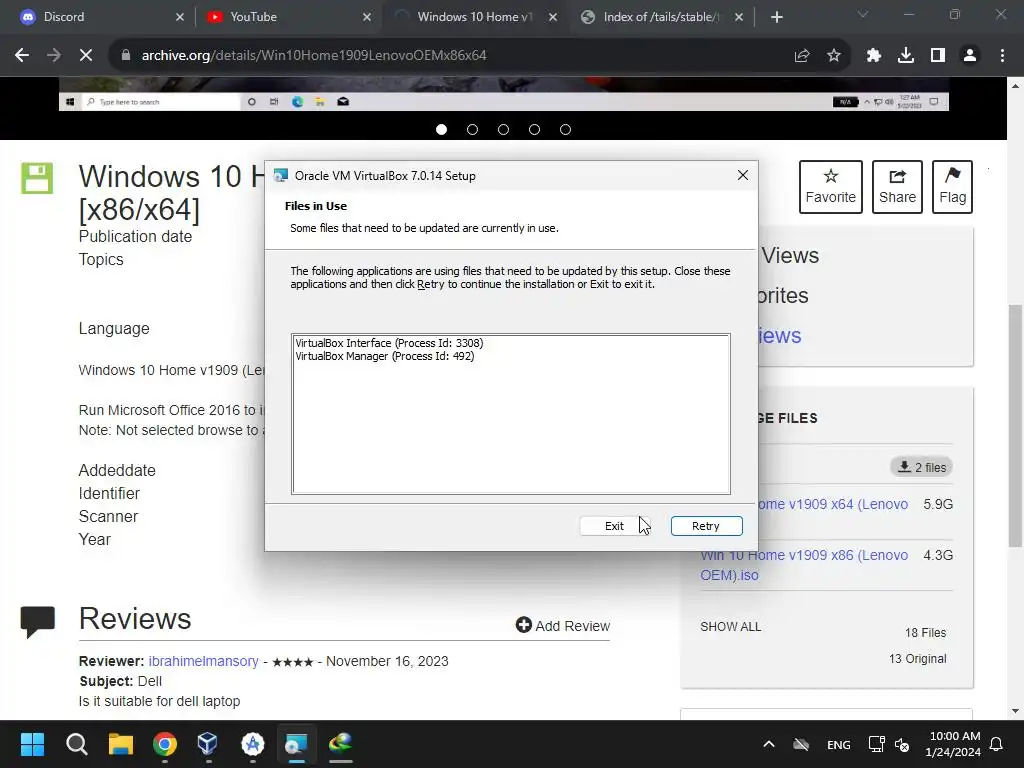Viewport: 1024px width, 768px height.
Task: Stop loading the page
Action: click(86, 56)
